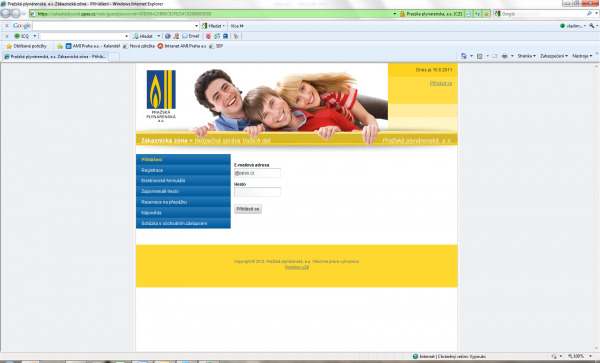This screenshot has height=363, width=600.
Task: Click the print icon on the command bar
Action: click(505, 56)
